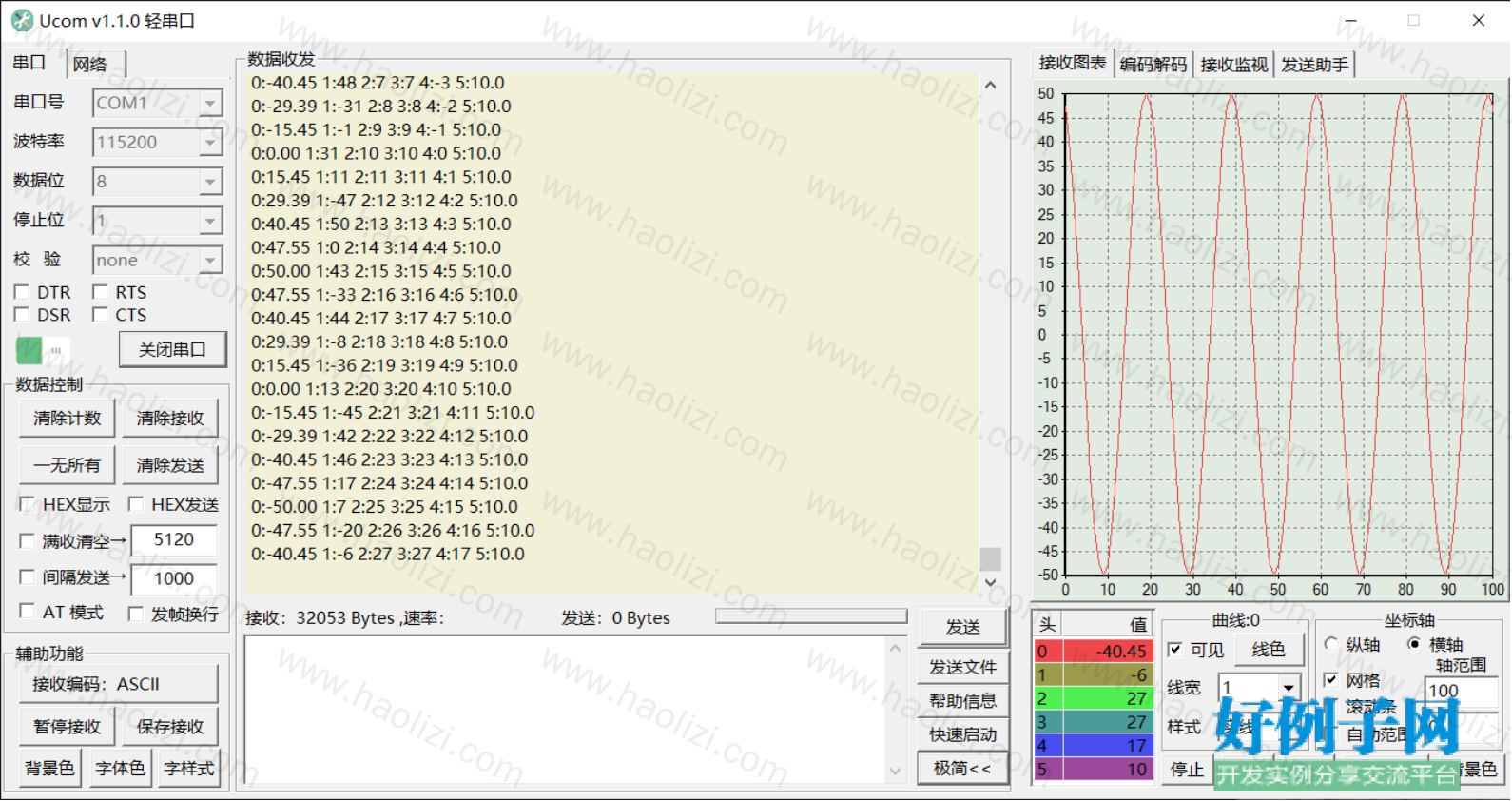Select the 纵轴 radio button

tap(1331, 644)
